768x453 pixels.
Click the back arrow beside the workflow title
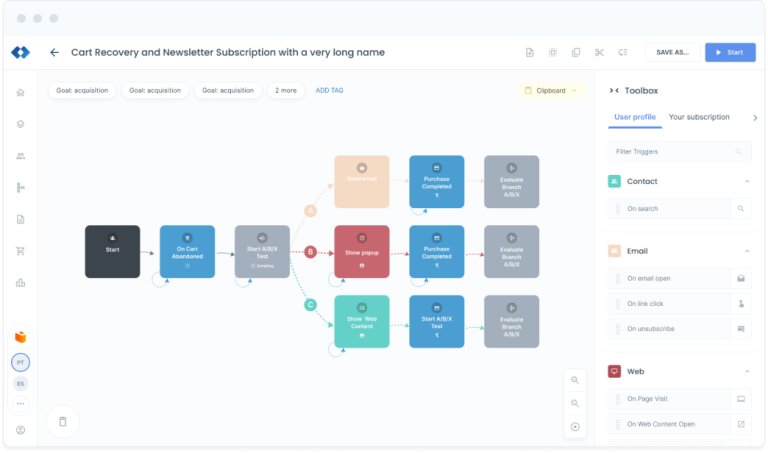[54, 53]
